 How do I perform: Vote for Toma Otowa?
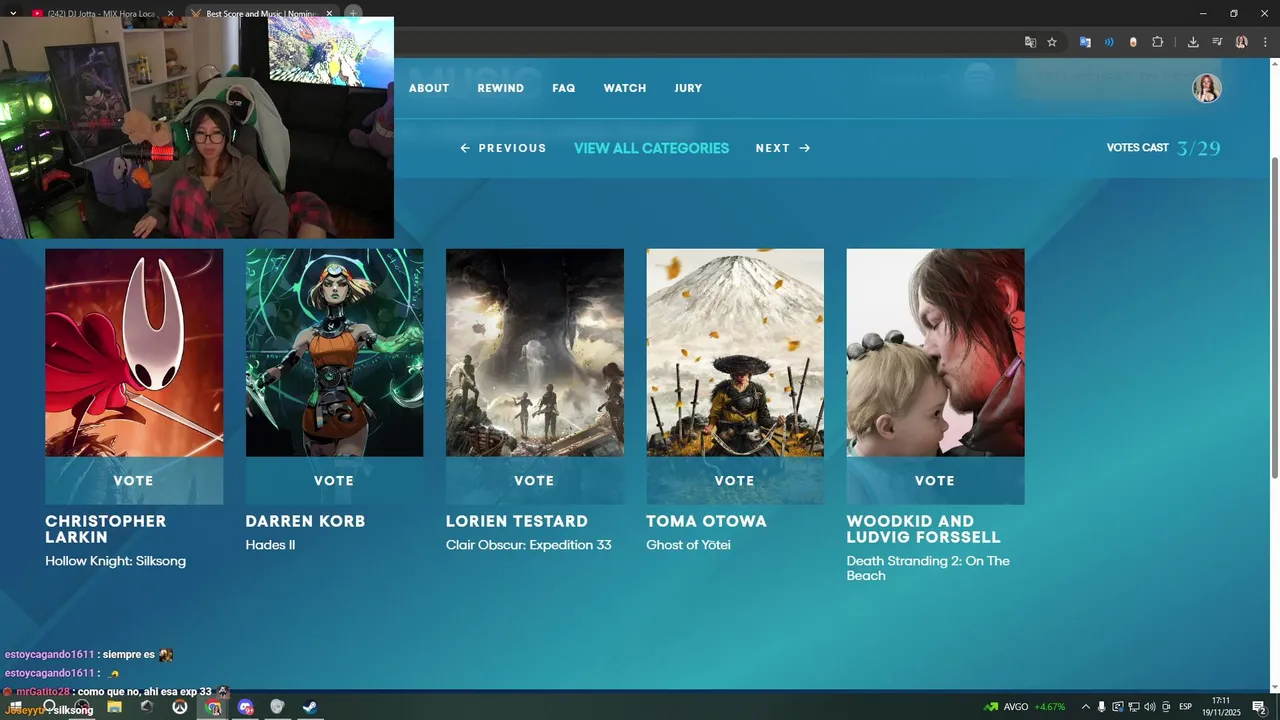[735, 481]
